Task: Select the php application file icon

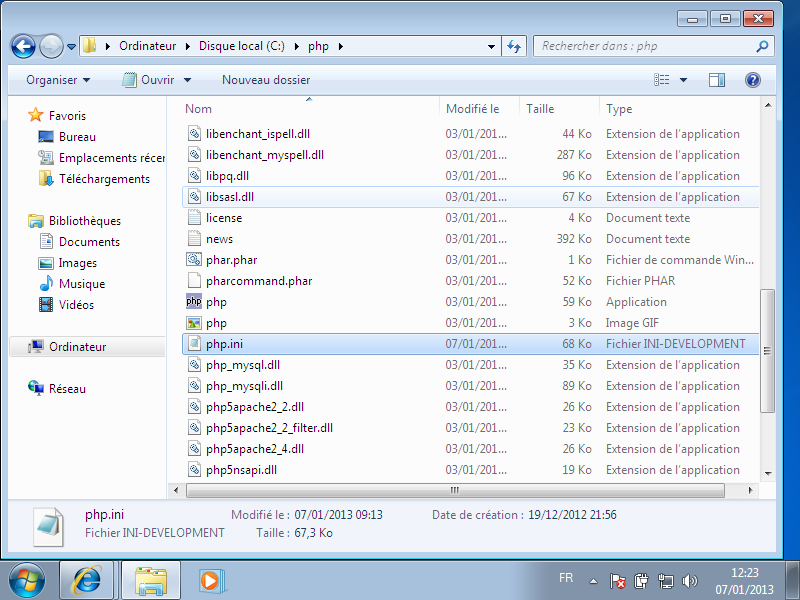Action: click(x=194, y=302)
